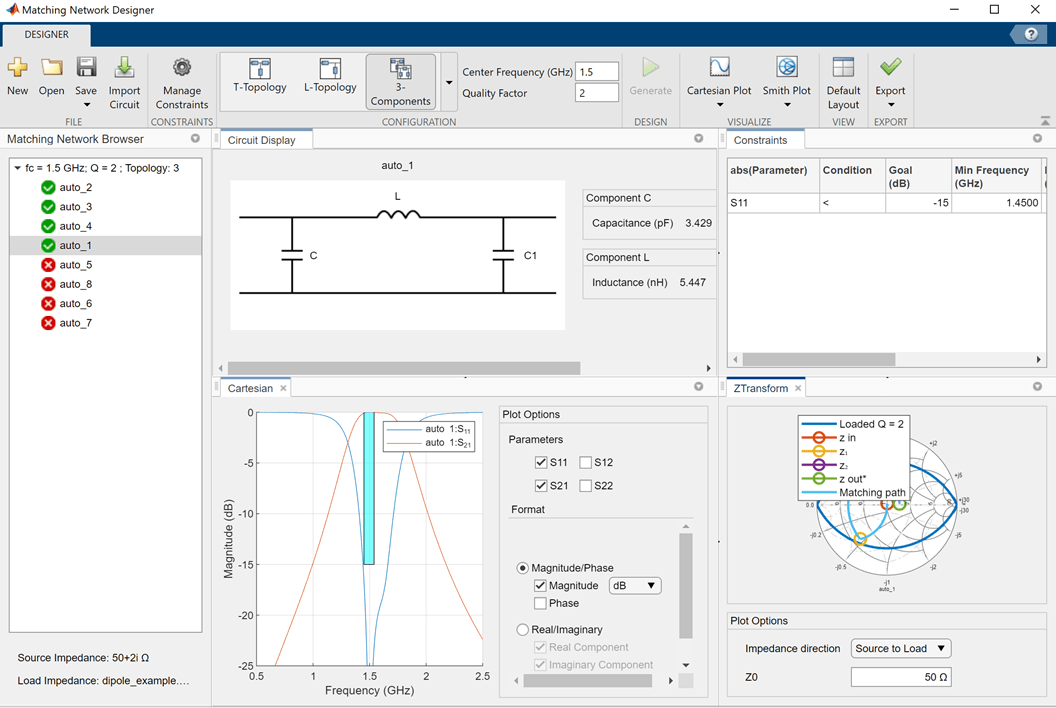1056x708 pixels.
Task: Click the Import Circuit icon
Action: click(124, 69)
